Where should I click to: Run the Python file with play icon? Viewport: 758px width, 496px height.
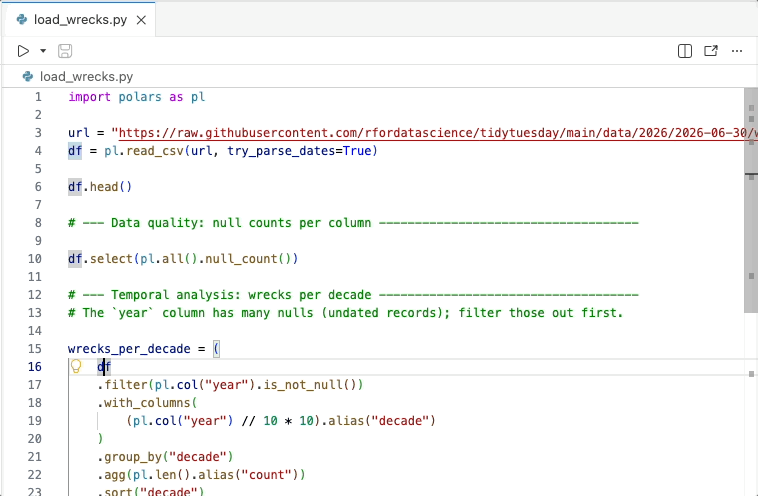coord(23,51)
